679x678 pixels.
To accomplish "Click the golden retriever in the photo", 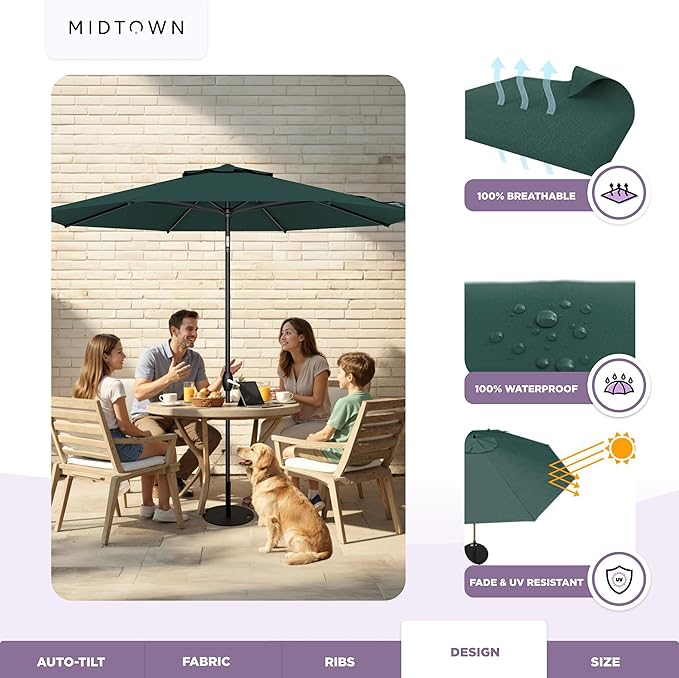I will point(285,502).
